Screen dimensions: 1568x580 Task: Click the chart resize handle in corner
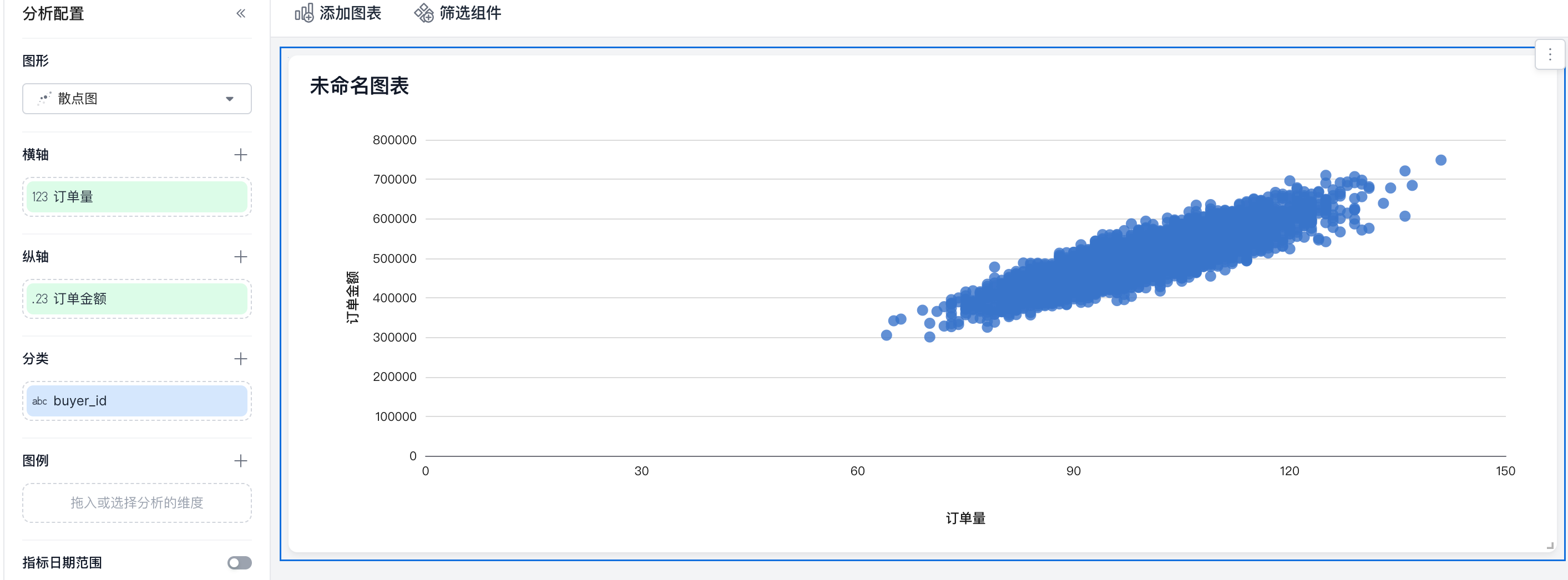coord(1550,546)
